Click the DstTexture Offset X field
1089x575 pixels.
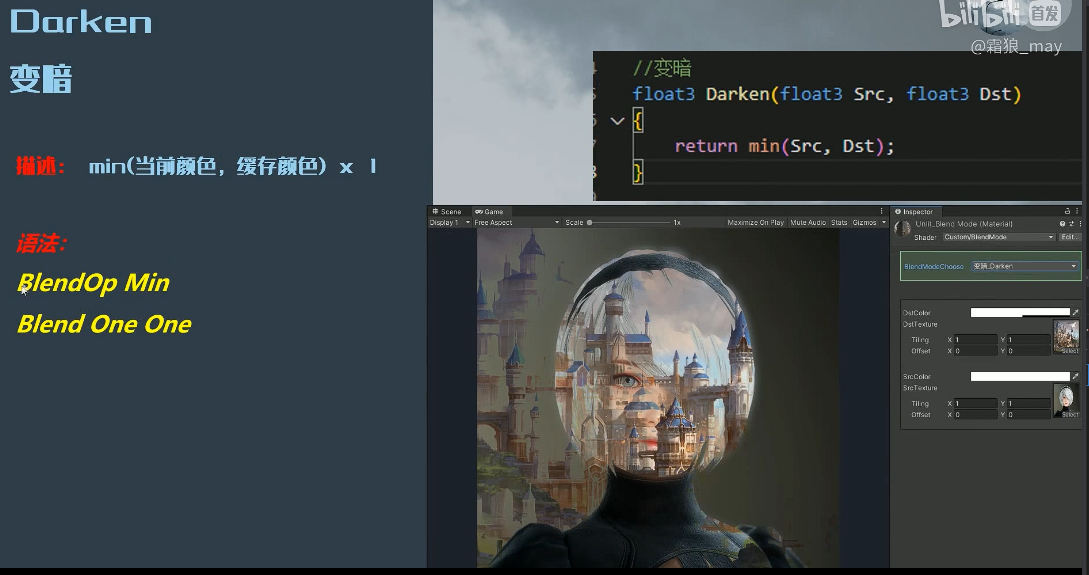pyautogui.click(x=976, y=351)
